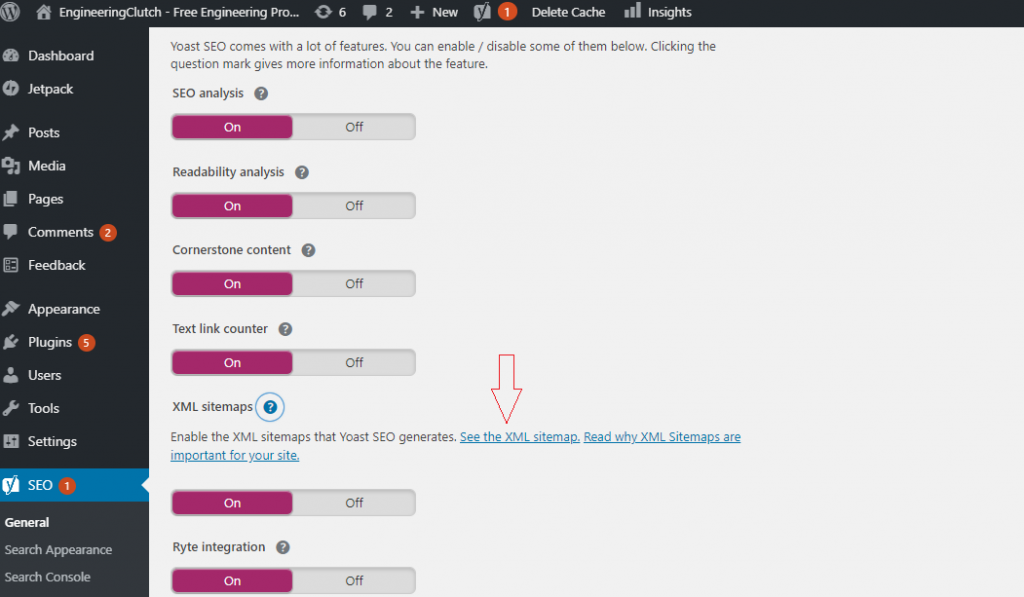Click the Plugins plug icon
This screenshot has height=597, width=1024.
(x=10, y=342)
